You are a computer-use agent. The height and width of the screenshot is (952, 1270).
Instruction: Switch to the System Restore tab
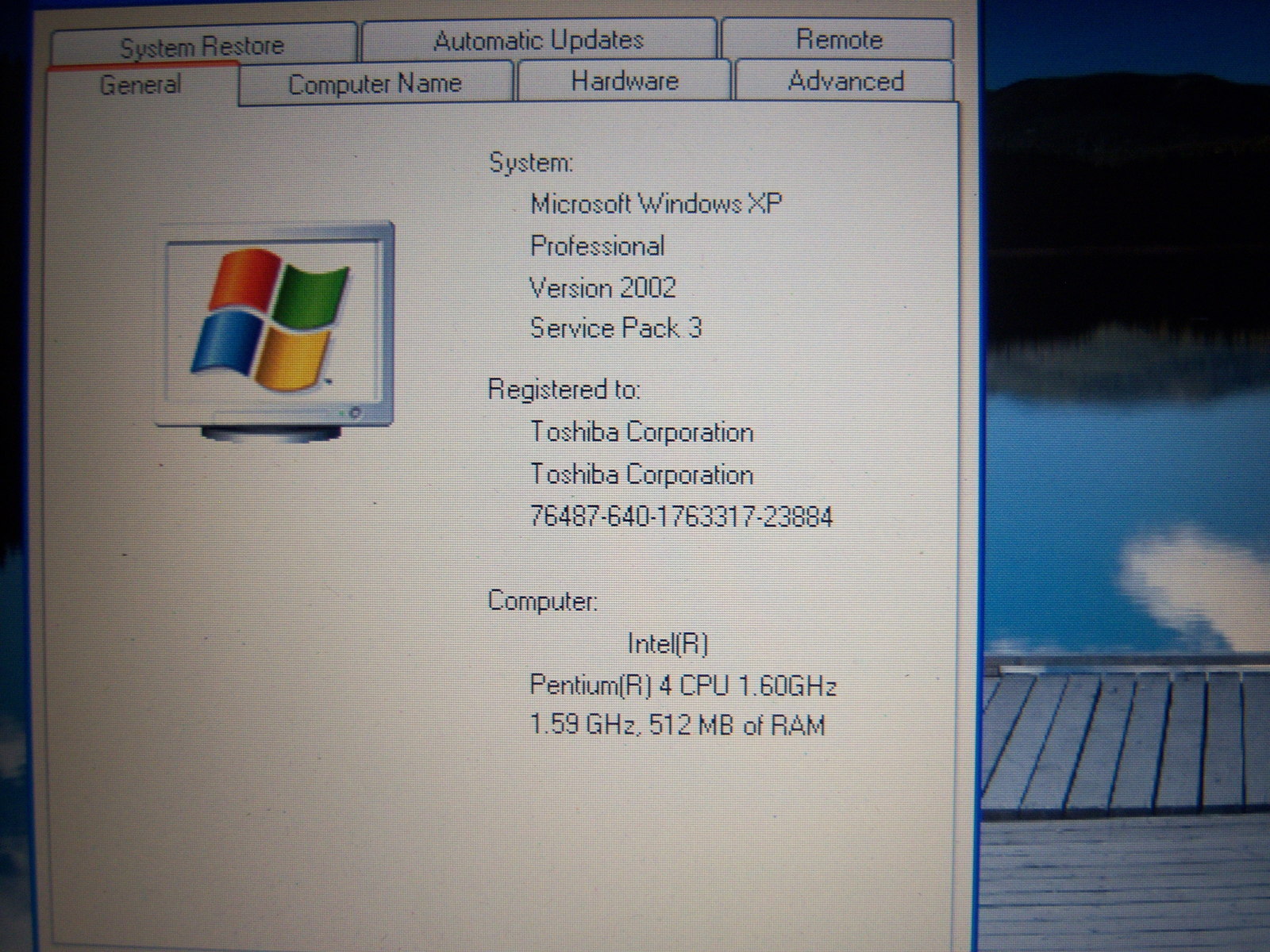pos(202,44)
